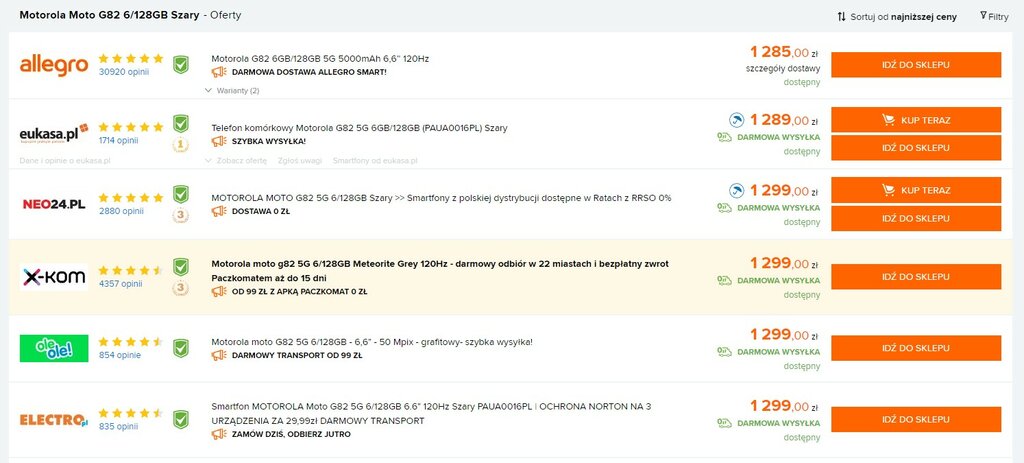Go to shop for the ole ole! offer
Image resolution: width=1024 pixels, height=463 pixels.
pos(916,348)
